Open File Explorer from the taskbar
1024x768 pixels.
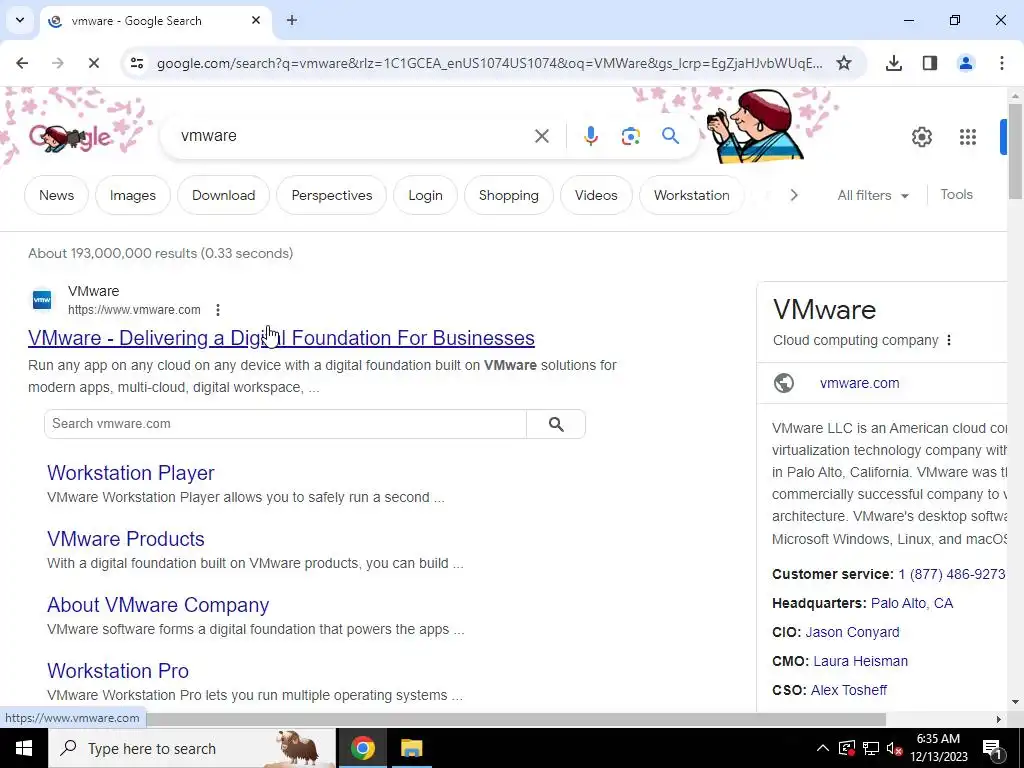coord(411,748)
